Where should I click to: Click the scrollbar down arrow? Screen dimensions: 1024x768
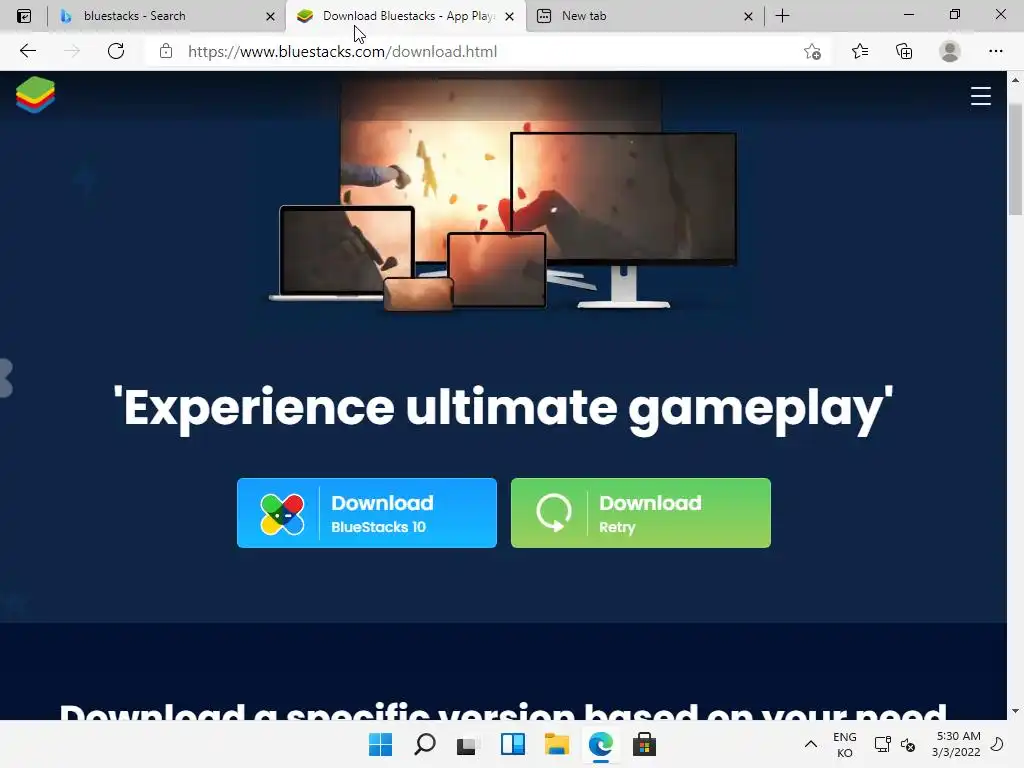click(1015, 711)
